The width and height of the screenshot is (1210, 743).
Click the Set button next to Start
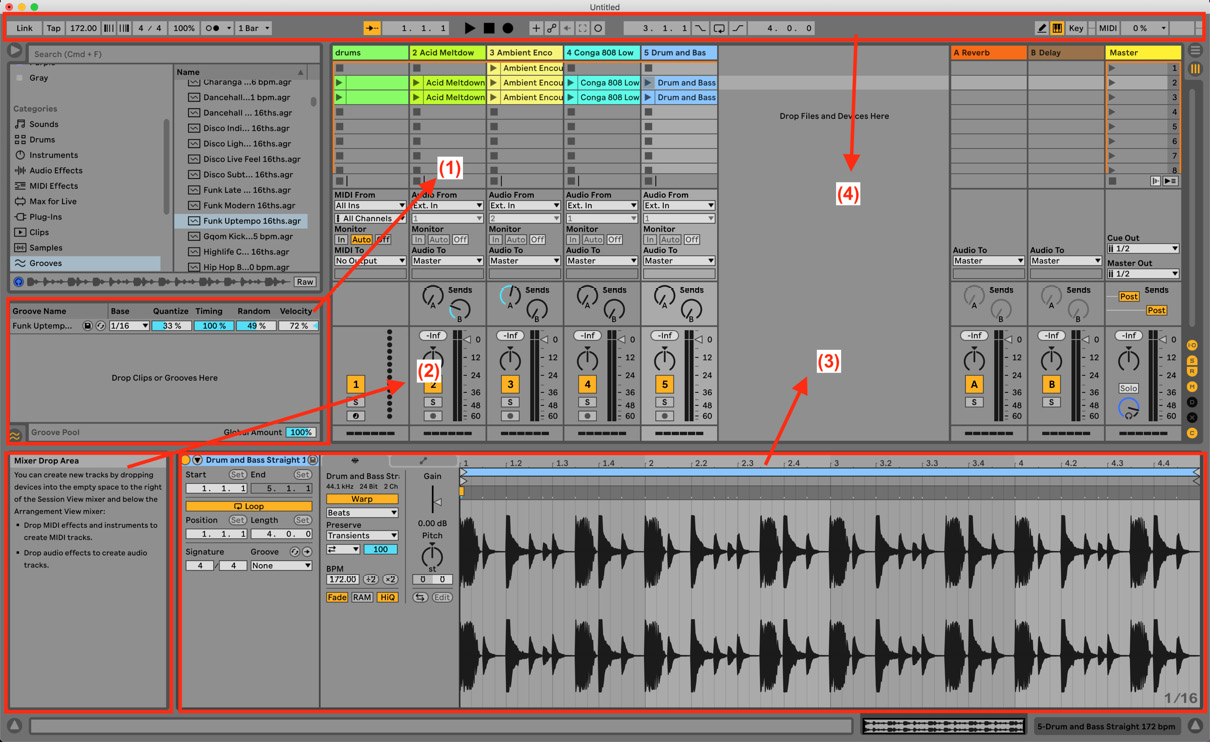pos(237,475)
